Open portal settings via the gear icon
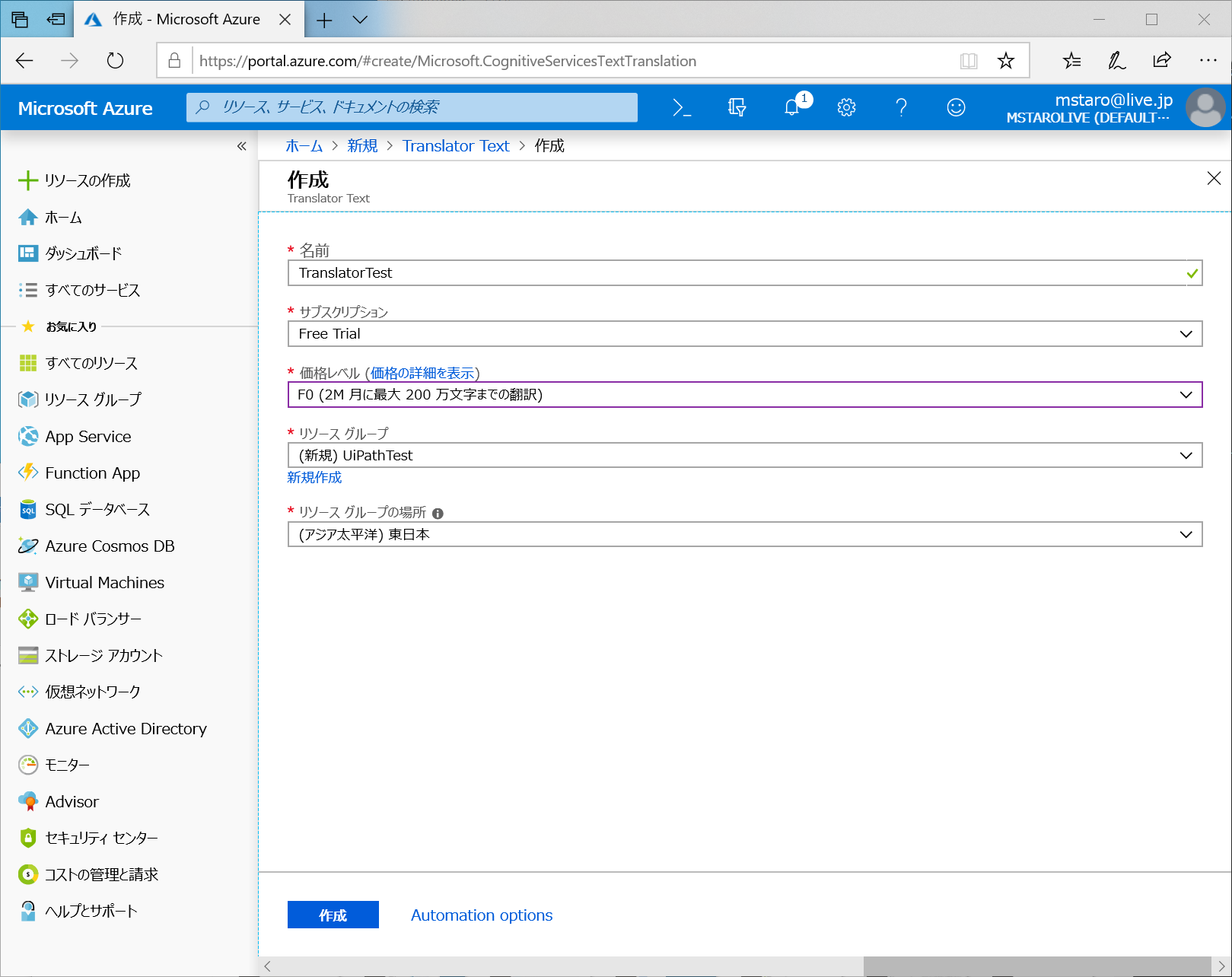Image resolution: width=1232 pixels, height=977 pixels. click(846, 107)
